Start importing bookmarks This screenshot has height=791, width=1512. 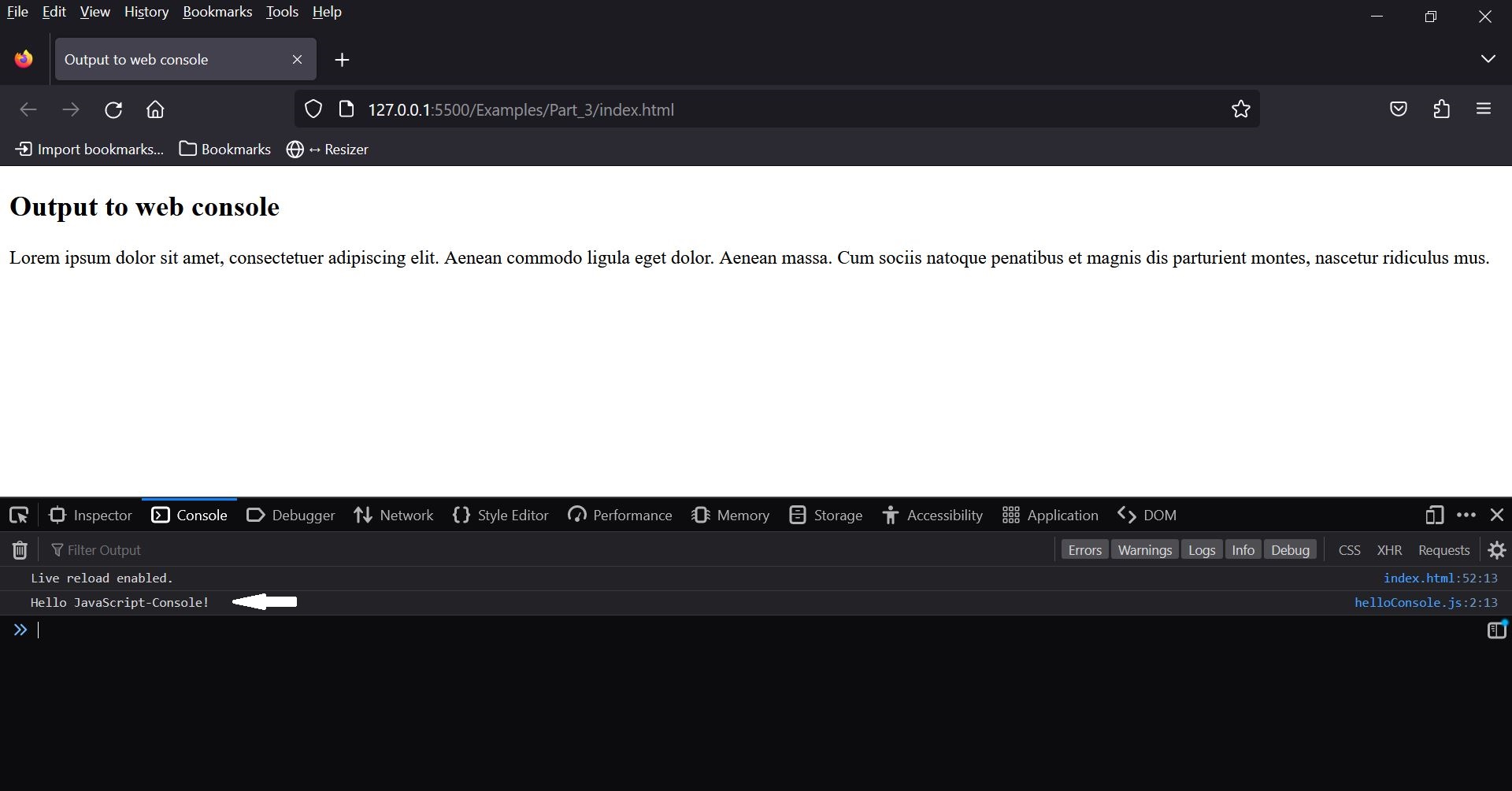(88, 149)
